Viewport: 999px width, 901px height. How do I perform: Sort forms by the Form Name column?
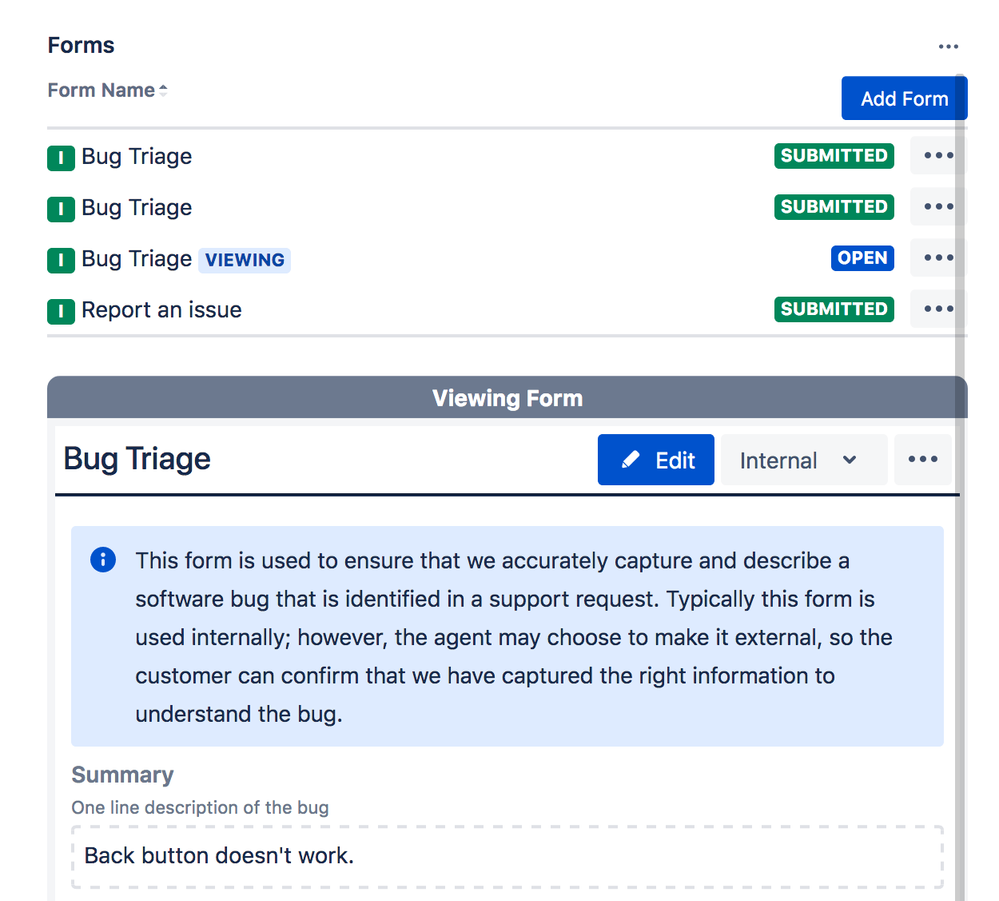(x=107, y=90)
